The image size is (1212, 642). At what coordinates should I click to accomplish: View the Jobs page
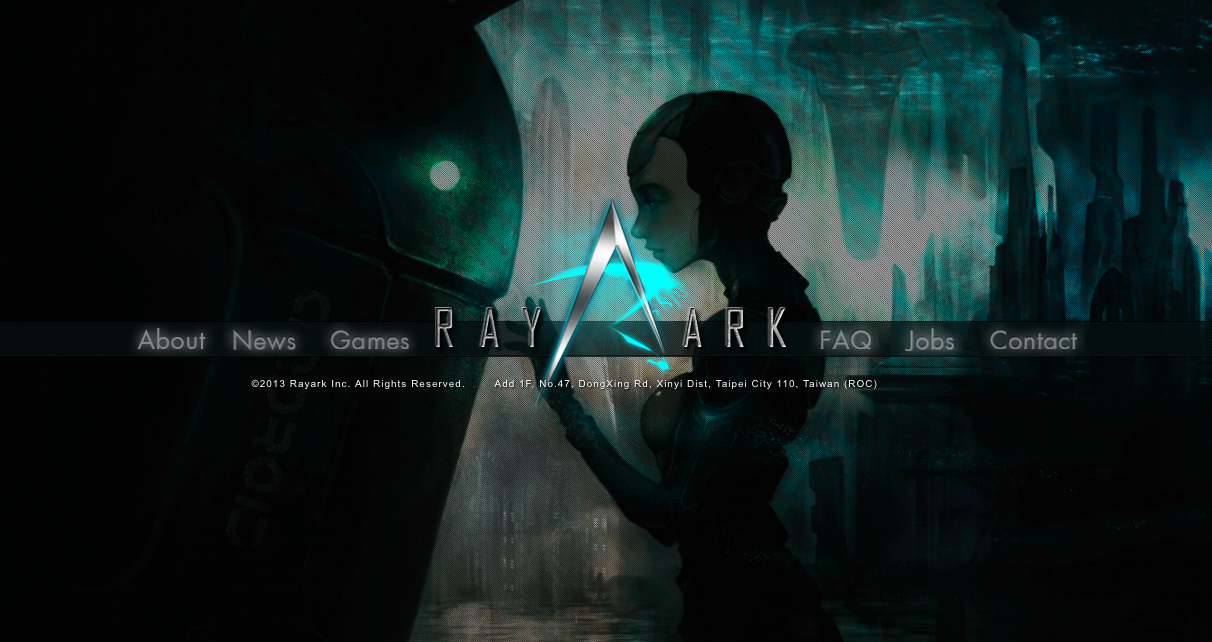(x=930, y=341)
